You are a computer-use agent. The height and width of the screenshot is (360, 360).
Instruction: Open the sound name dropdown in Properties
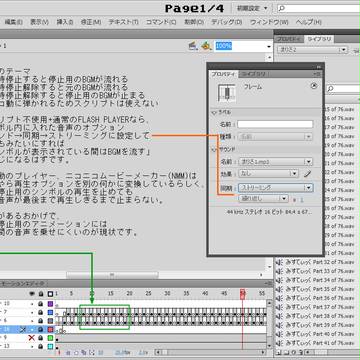[276, 161]
